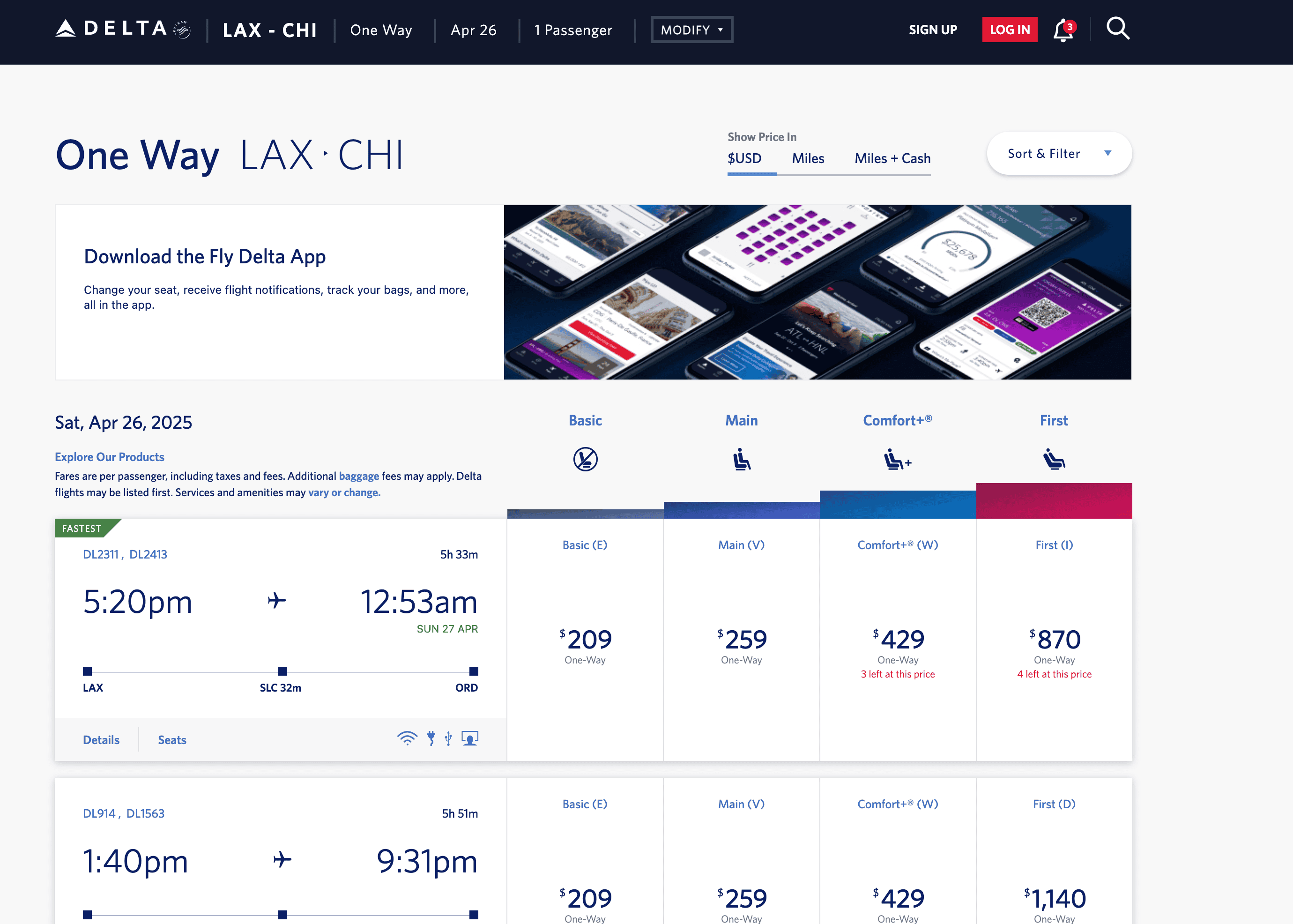The height and width of the screenshot is (924, 1293).
Task: Click the First class seat icon
Action: 1054,459
